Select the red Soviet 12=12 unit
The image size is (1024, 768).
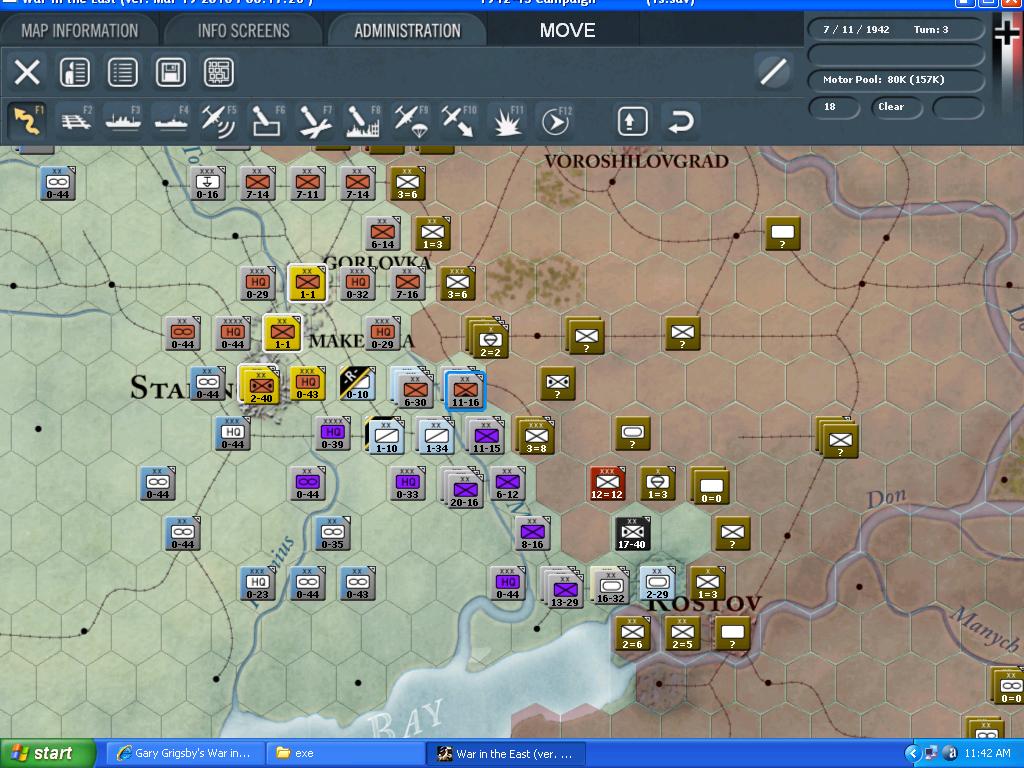(607, 483)
